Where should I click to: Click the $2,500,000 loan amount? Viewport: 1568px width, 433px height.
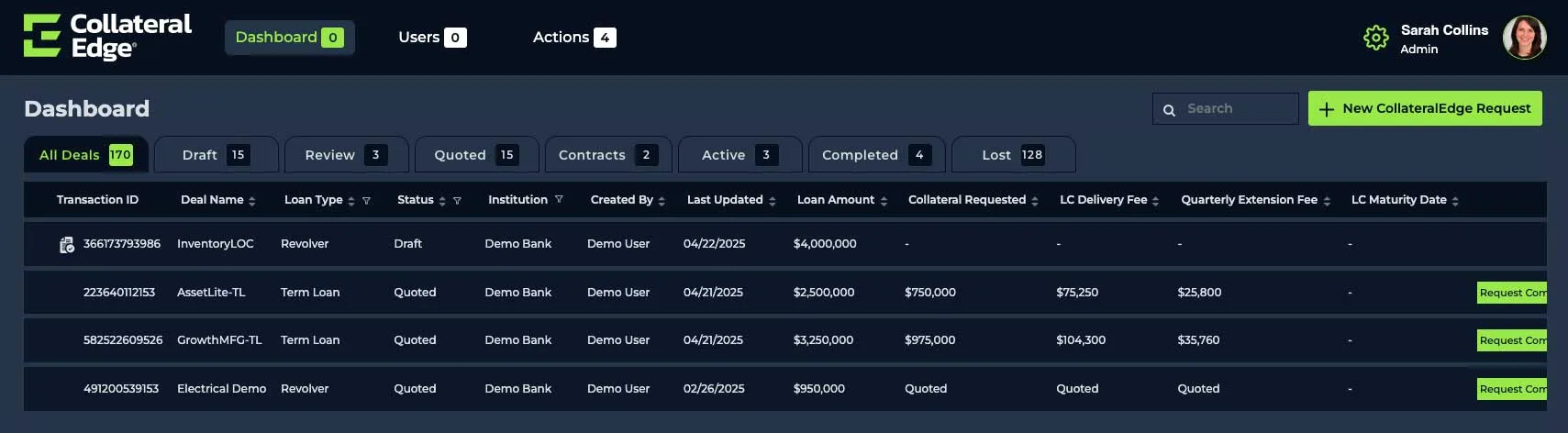tap(824, 293)
